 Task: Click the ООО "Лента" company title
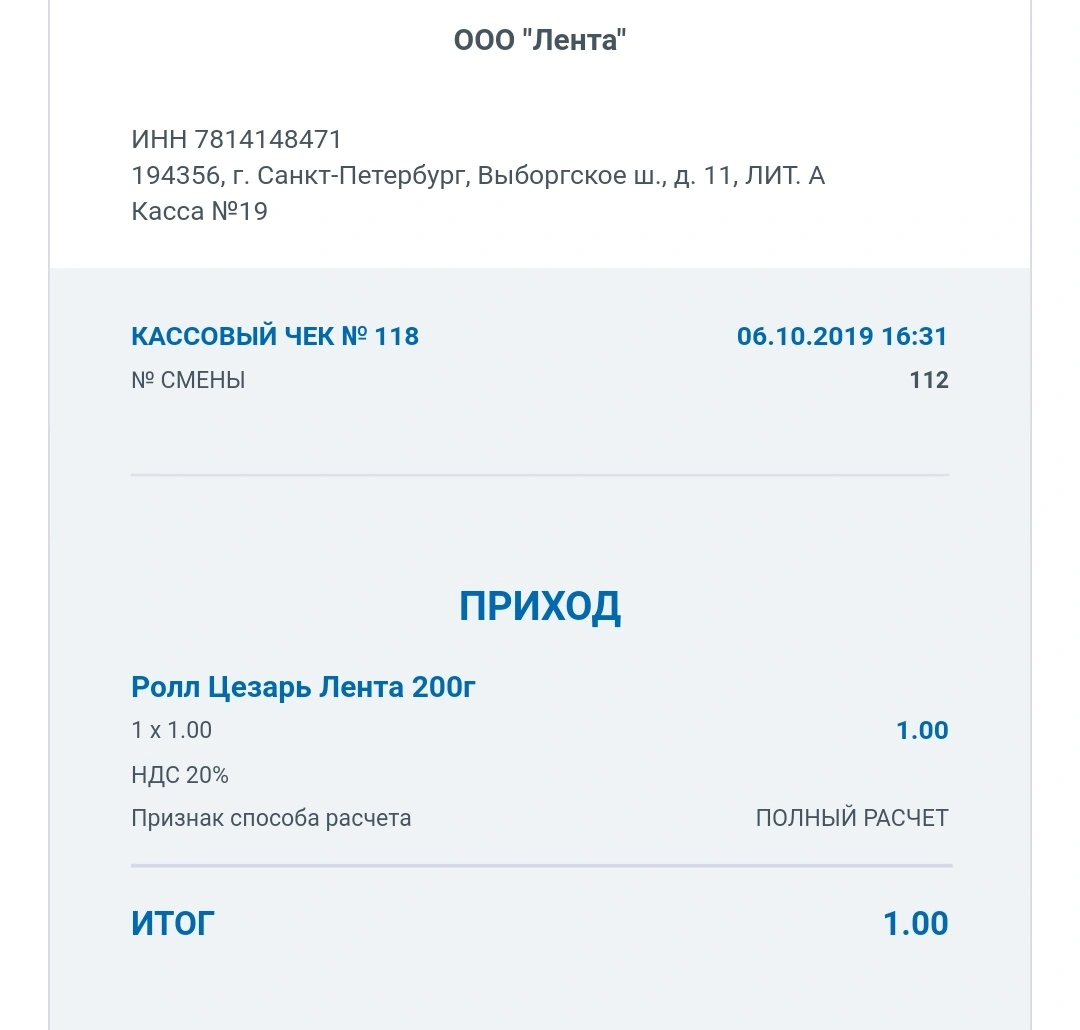[539, 40]
